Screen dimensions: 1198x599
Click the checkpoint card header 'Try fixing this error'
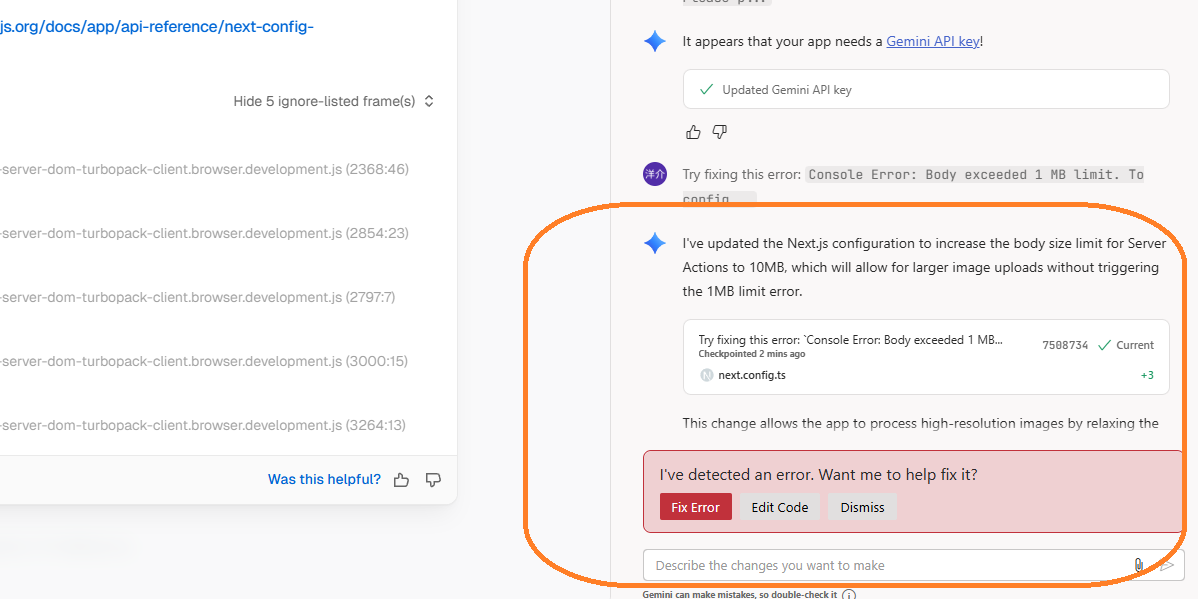[x=850, y=340]
